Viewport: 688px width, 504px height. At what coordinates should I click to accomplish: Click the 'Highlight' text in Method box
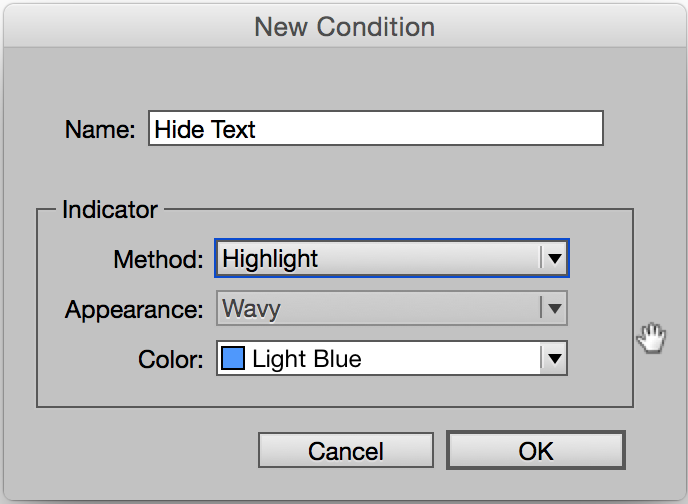pos(270,259)
